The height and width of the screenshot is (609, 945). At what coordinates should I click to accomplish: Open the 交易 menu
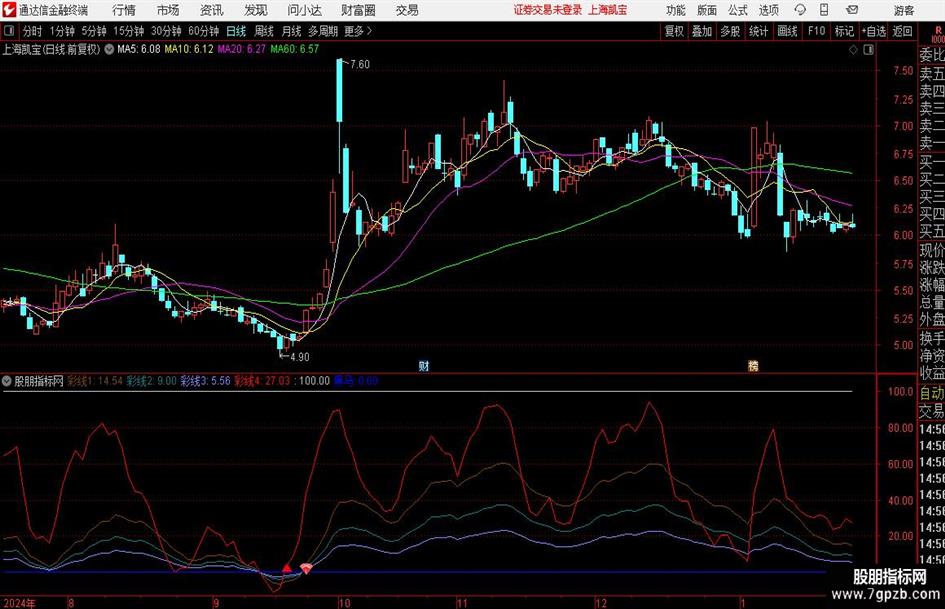click(x=407, y=10)
